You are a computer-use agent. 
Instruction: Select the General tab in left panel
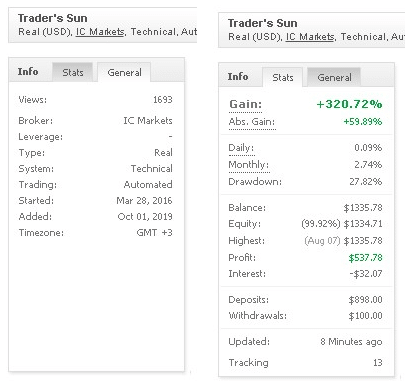(124, 72)
